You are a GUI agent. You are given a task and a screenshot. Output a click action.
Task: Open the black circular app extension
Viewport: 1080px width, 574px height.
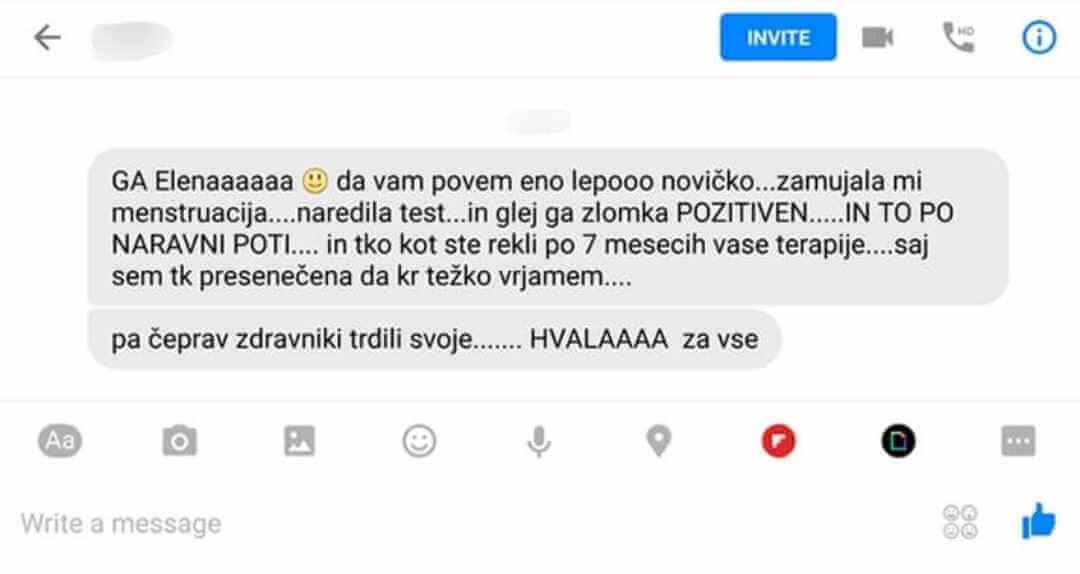pos(898,440)
